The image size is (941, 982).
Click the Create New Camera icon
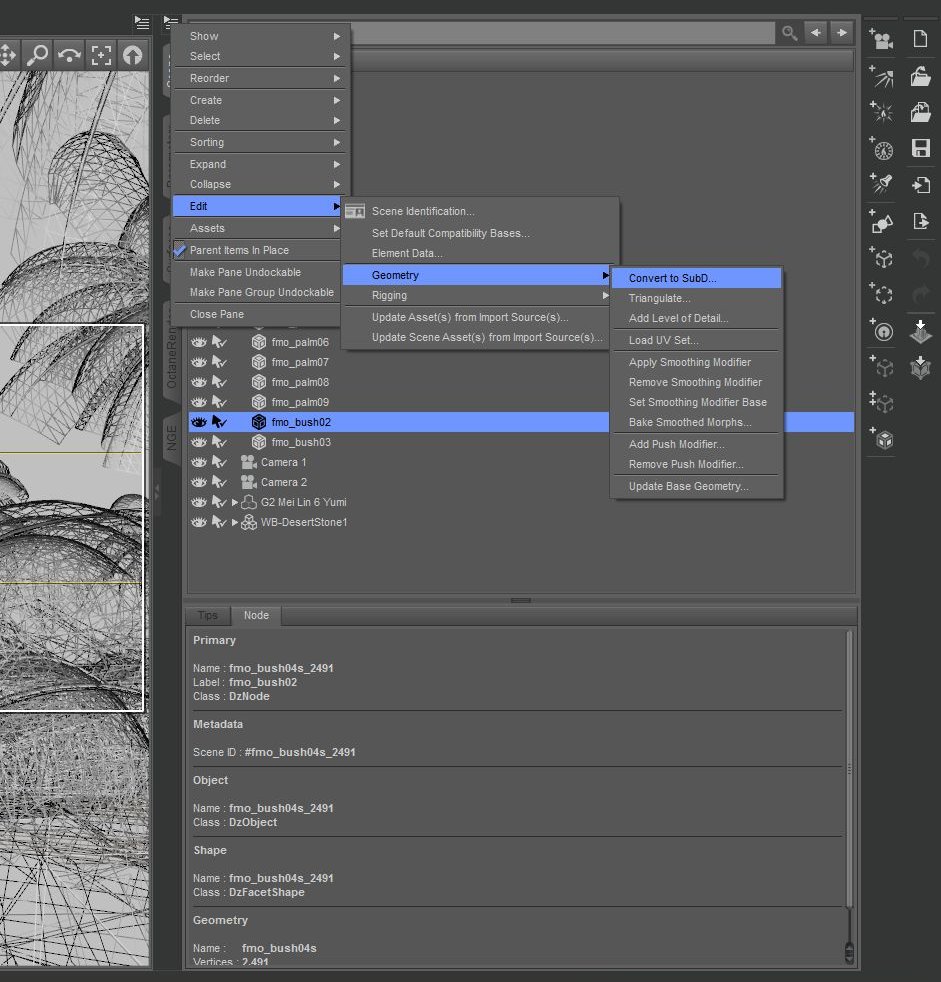point(881,39)
